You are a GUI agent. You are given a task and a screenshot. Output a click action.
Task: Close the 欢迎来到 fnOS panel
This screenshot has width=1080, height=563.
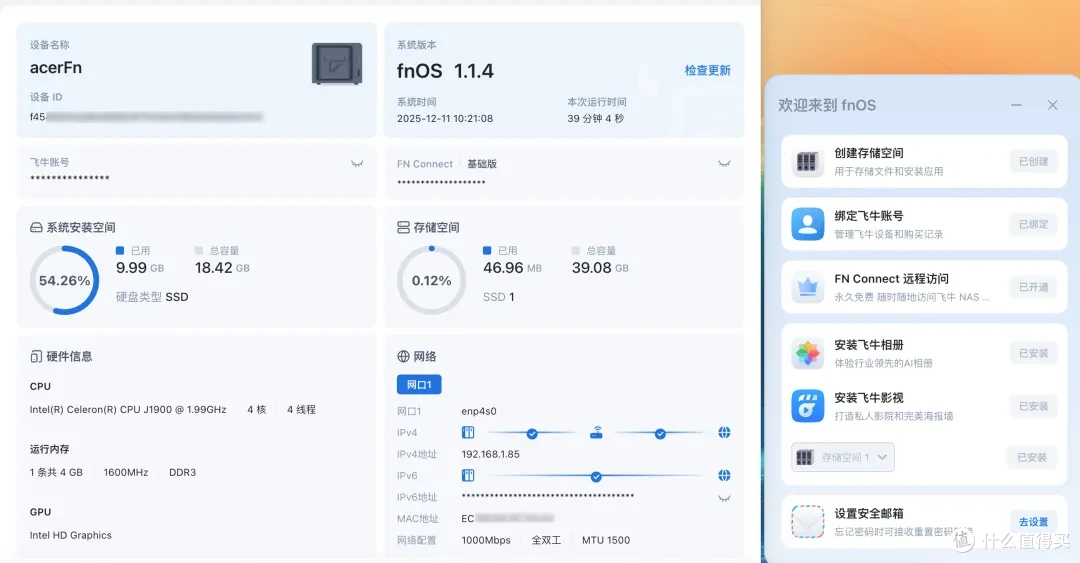coord(1052,105)
